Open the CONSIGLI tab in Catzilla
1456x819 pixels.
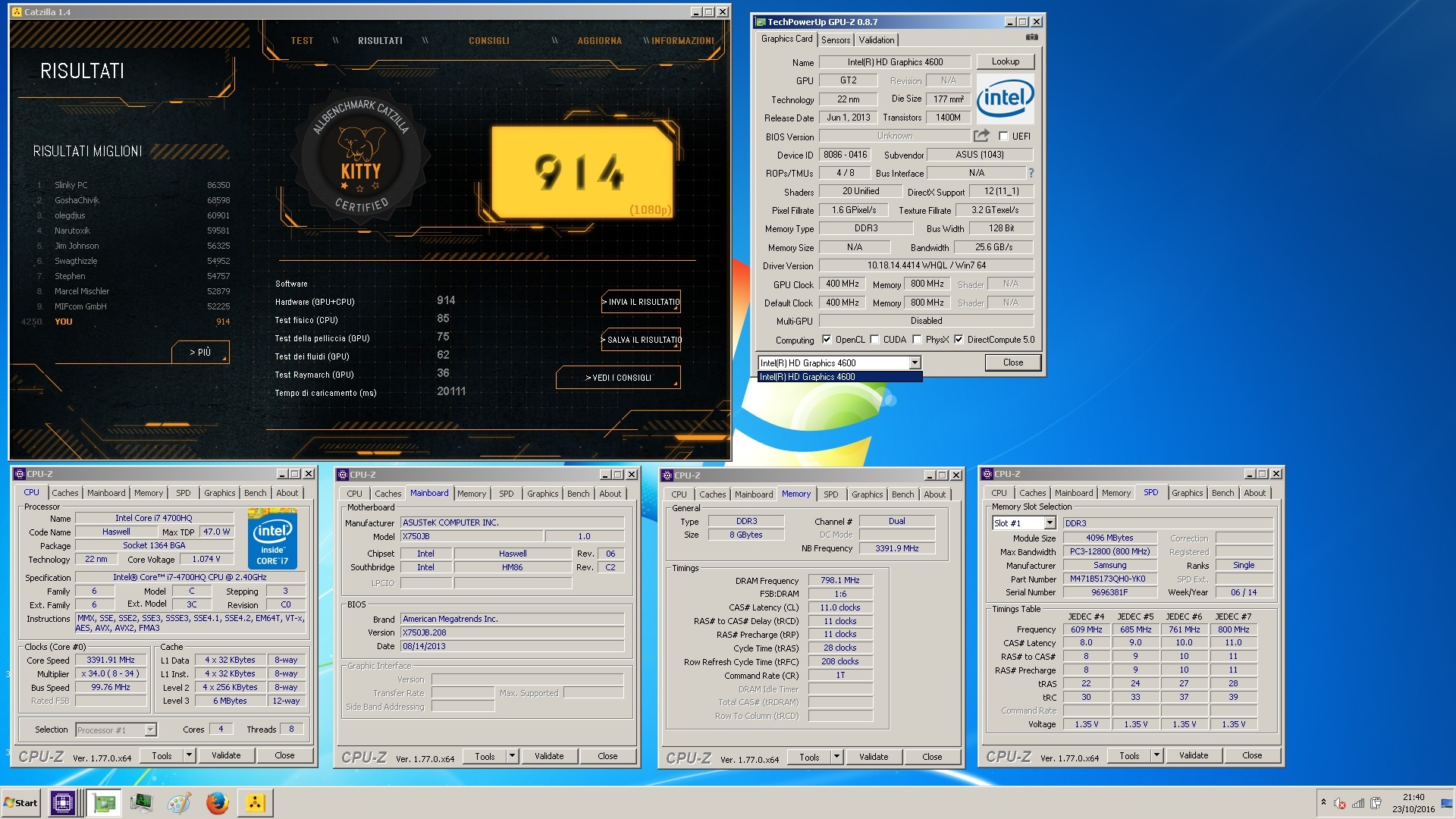click(489, 41)
